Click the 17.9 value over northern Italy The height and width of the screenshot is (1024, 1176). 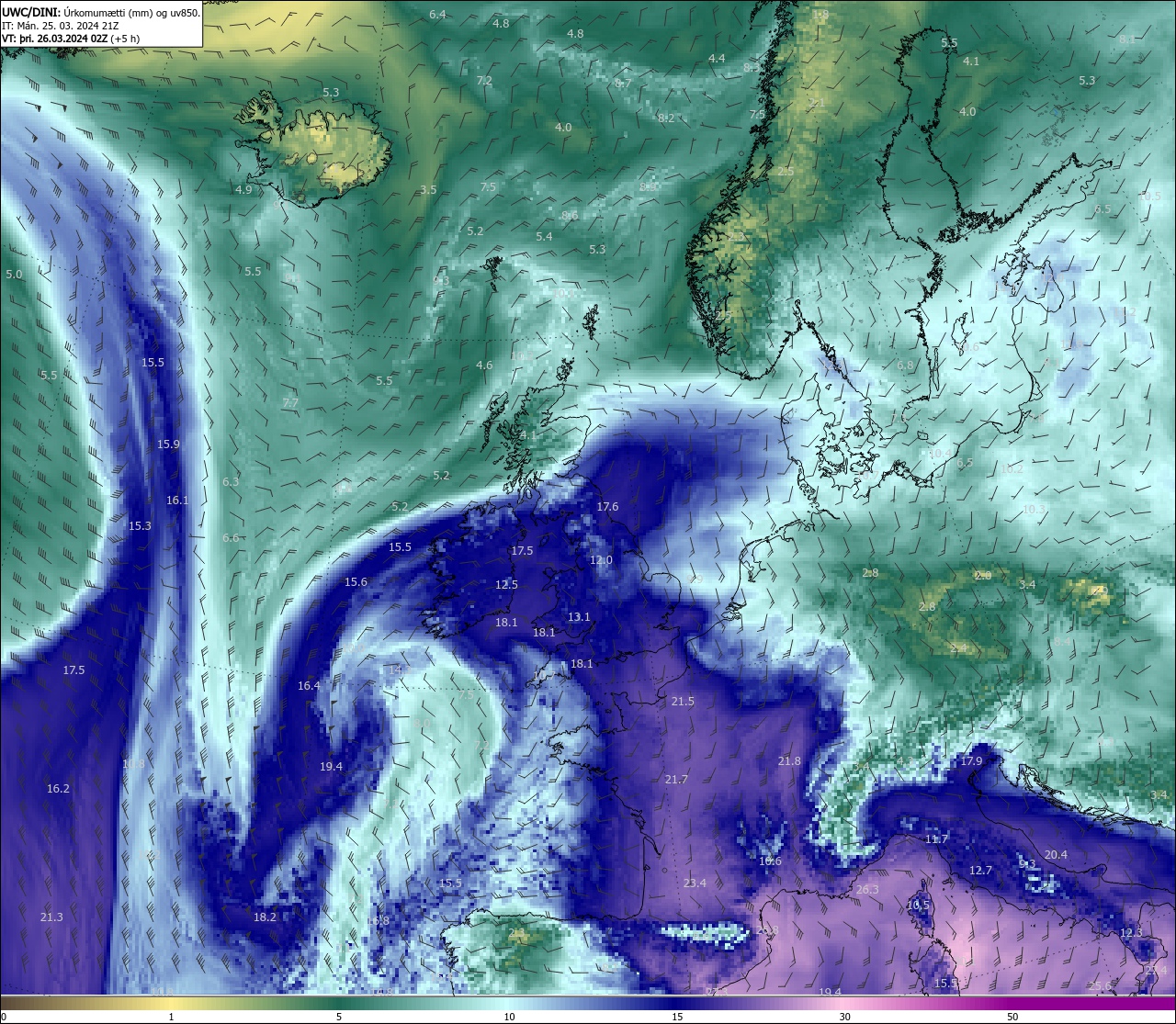(971, 761)
